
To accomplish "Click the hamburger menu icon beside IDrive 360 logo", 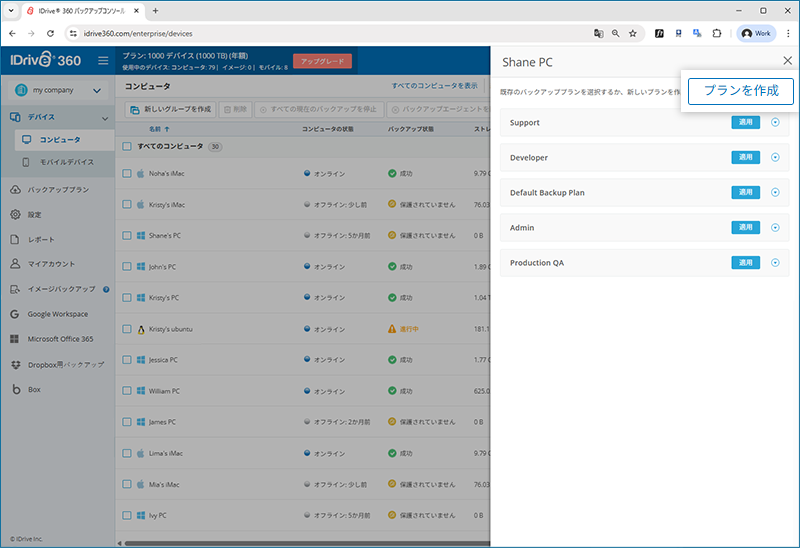I will pos(103,61).
